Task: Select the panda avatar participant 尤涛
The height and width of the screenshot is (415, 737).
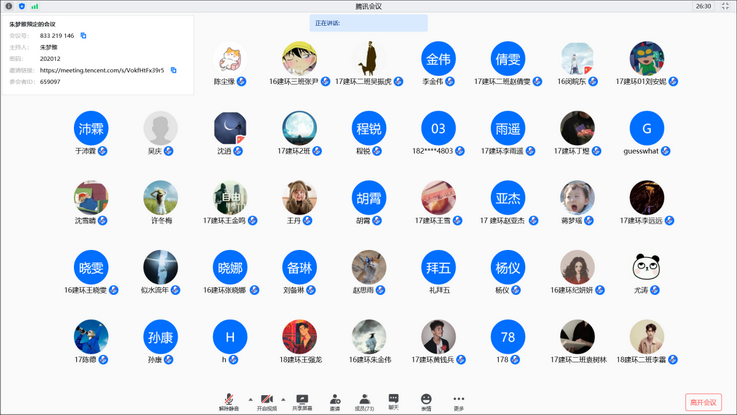Action: tap(646, 267)
